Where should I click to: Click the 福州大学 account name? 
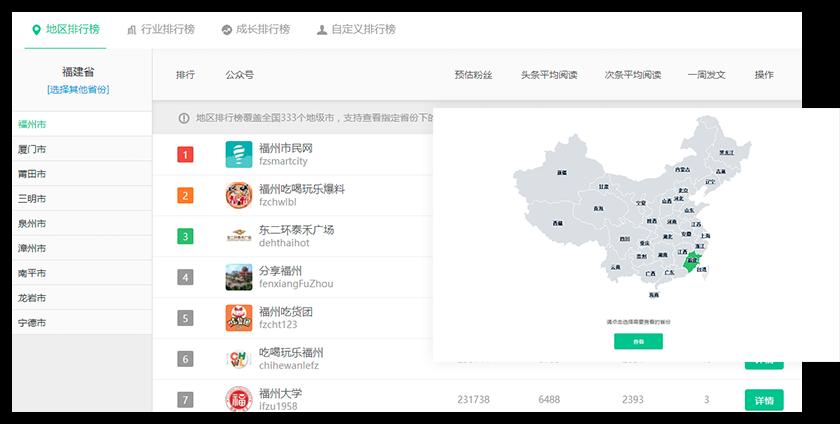[280, 393]
